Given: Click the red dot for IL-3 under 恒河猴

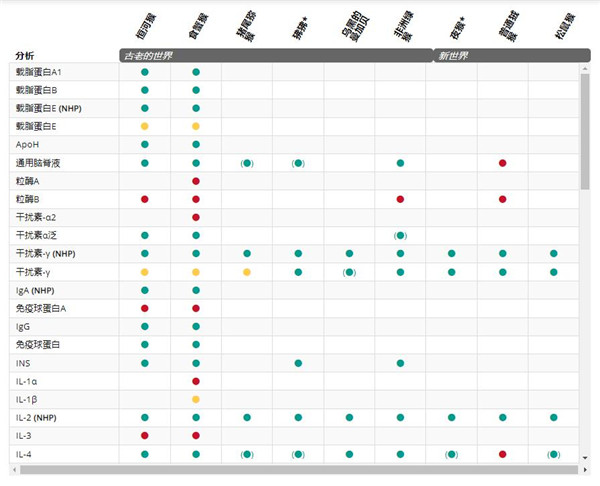Looking at the screenshot, I should [x=145, y=436].
